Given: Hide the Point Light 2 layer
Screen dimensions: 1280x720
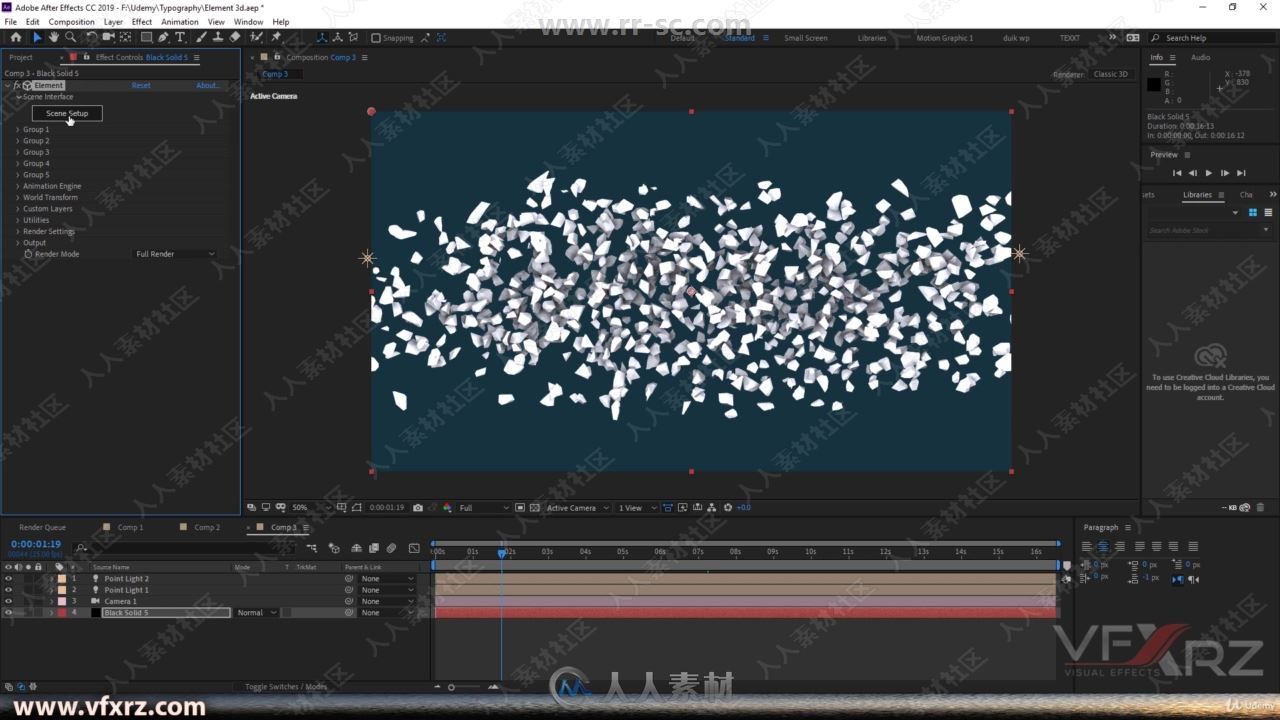Looking at the screenshot, I should 8,579.
